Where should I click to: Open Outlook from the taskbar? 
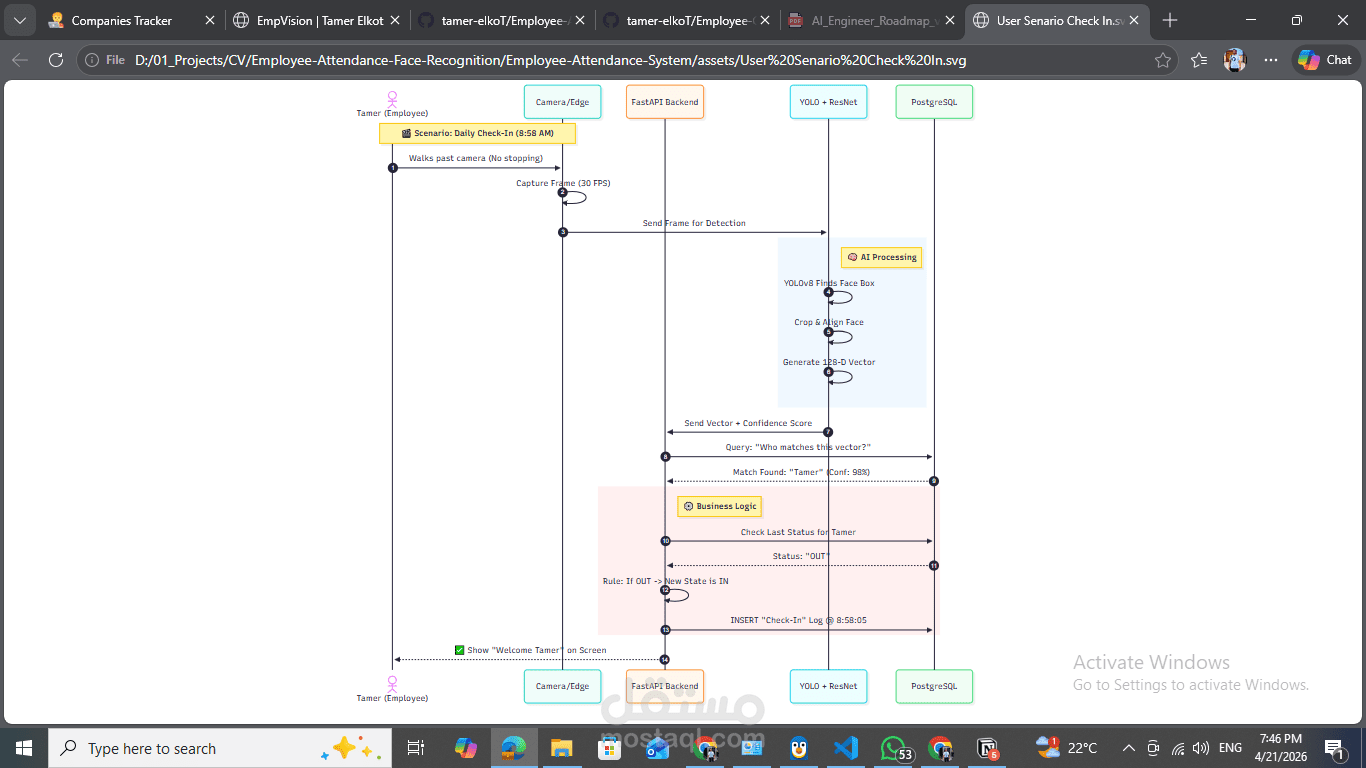coord(657,748)
